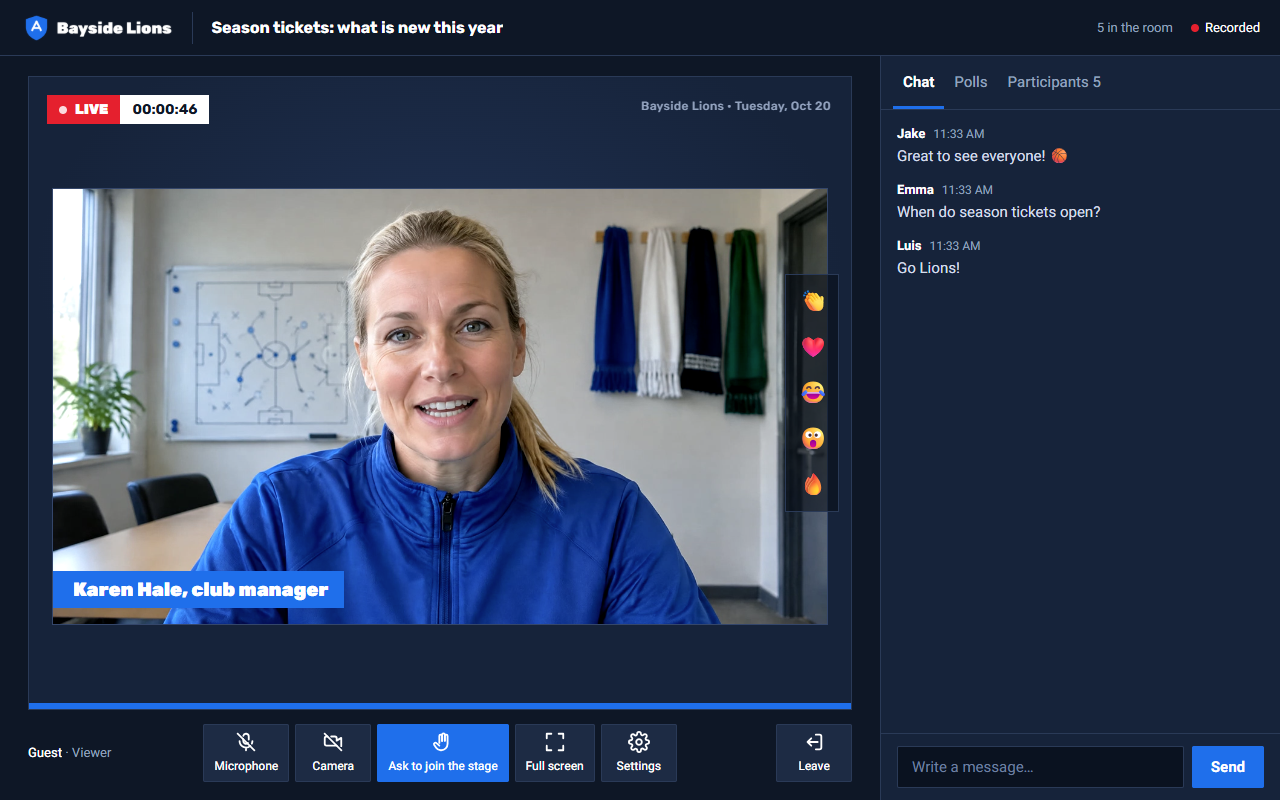Leave the webinar room
Viewport: 1280px width, 800px height.
point(814,753)
